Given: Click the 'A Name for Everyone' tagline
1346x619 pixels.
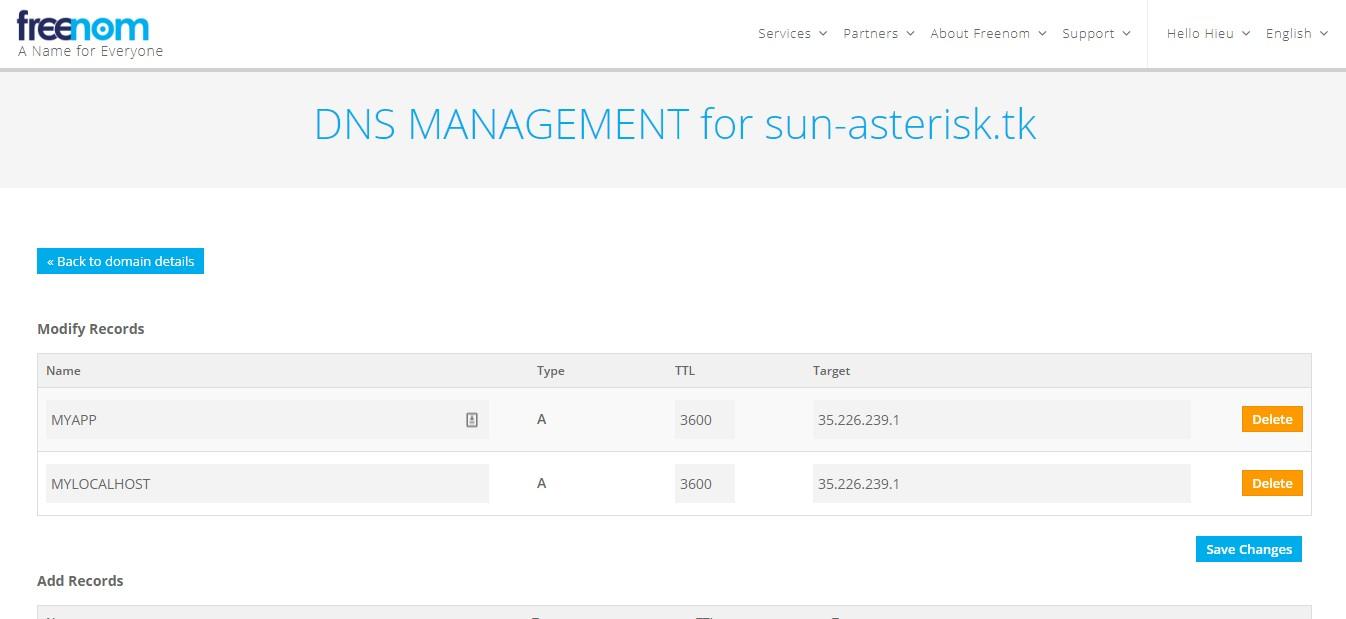Looking at the screenshot, I should 90,51.
